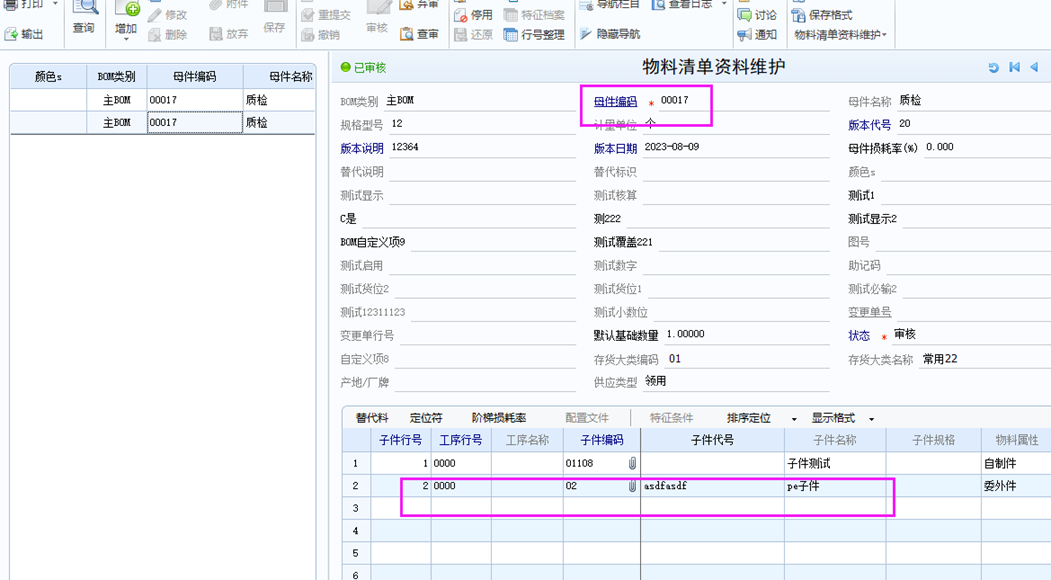1051x580 pixels.
Task: Click the refresh arrow icon beside title
Action: click(x=993, y=67)
